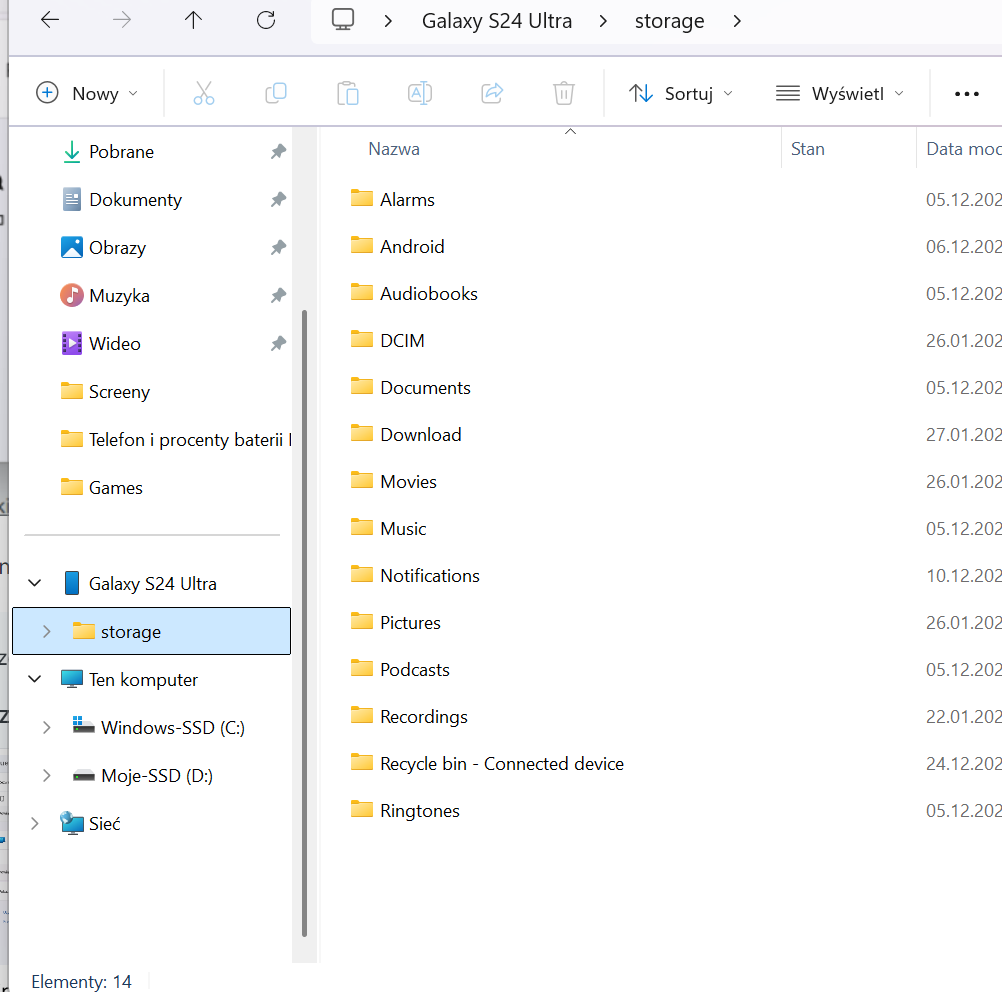Click the Paste clipboard icon
1002x992 pixels.
click(x=348, y=94)
